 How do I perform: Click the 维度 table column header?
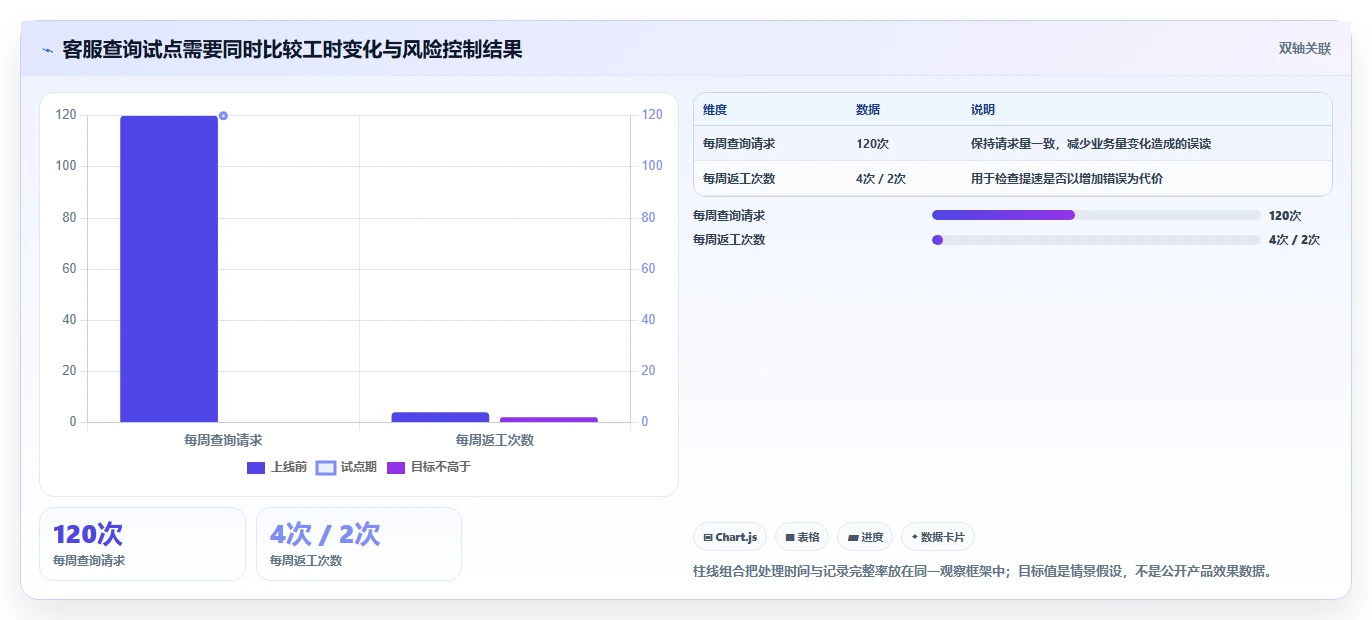click(x=715, y=110)
